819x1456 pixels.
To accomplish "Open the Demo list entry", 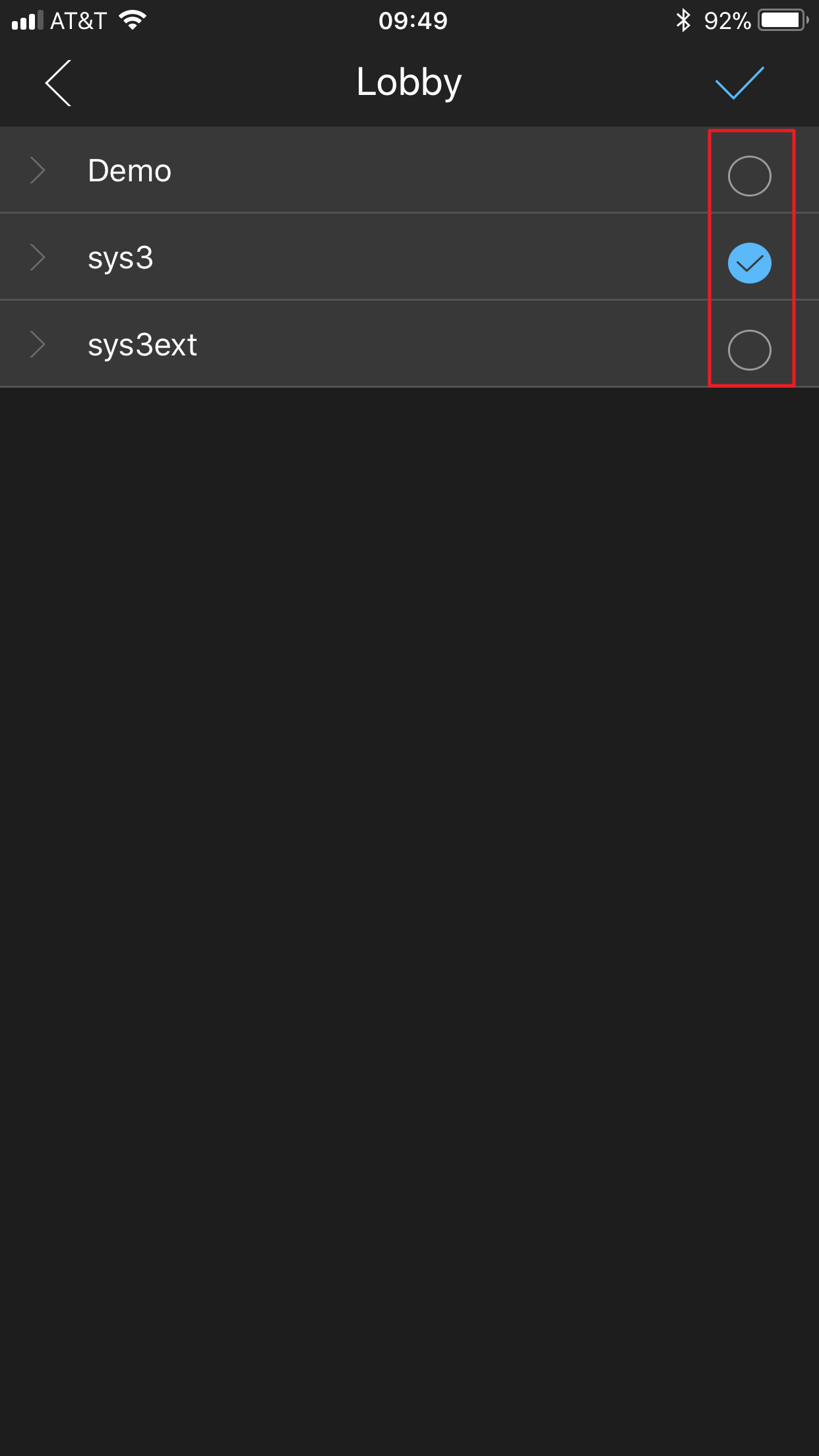I will [x=130, y=170].
